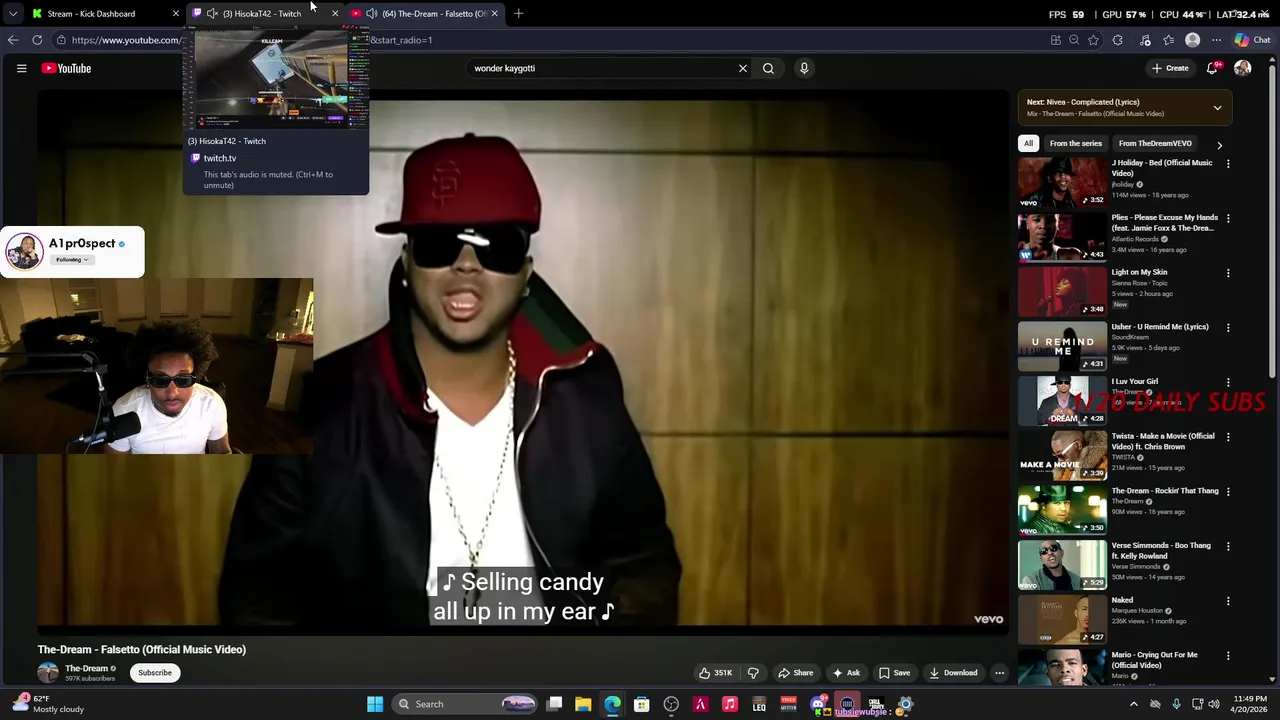Open Copilot Chat in browser
Image resolution: width=1280 pixels, height=720 pixels.
[1252, 40]
